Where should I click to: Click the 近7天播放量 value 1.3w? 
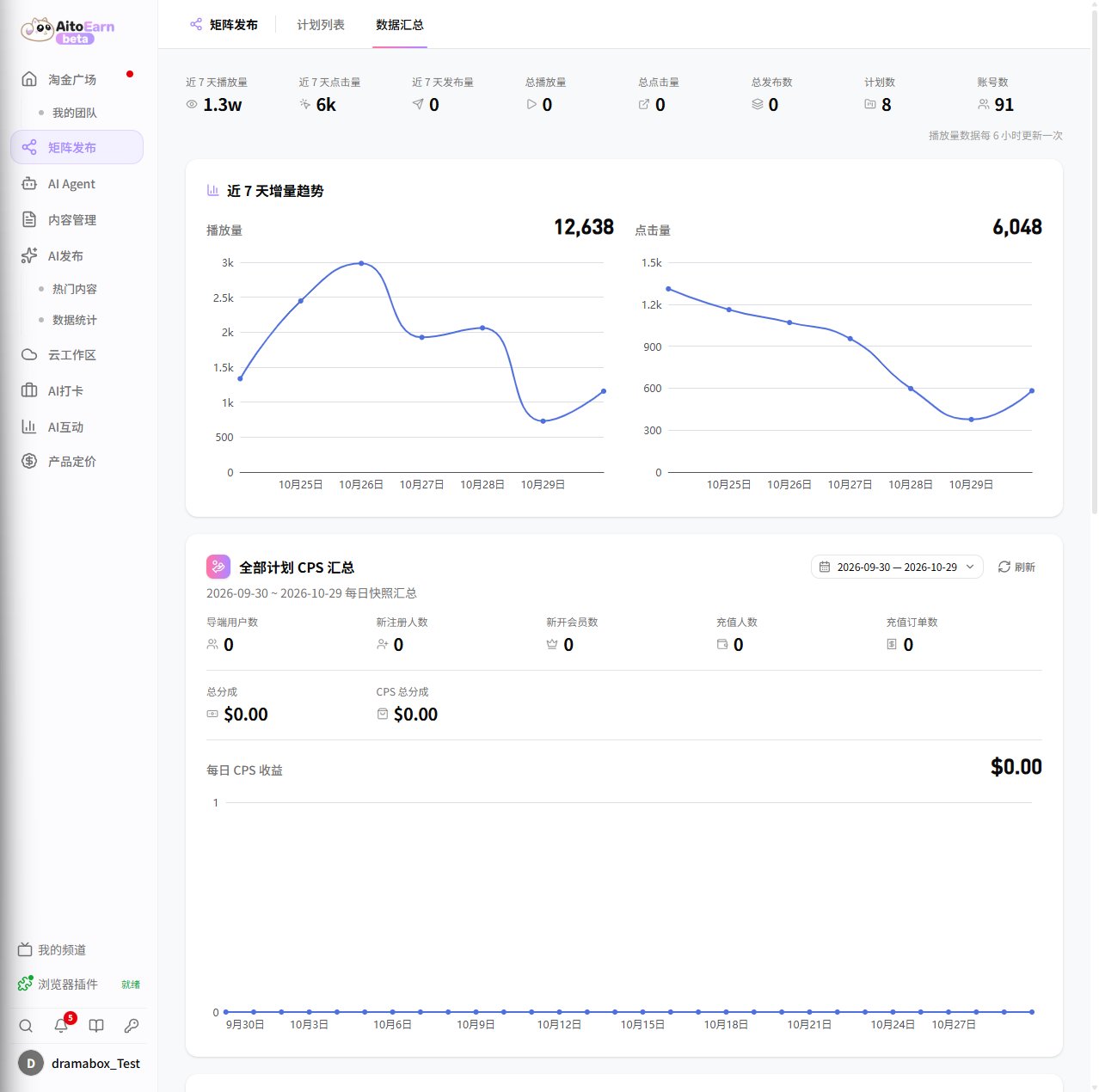tap(223, 105)
